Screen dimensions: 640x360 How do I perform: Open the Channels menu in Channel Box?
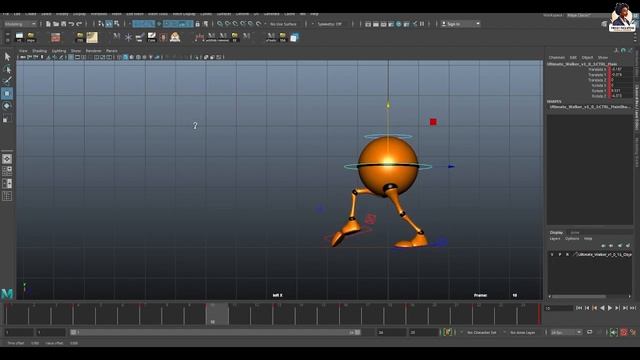(557, 58)
